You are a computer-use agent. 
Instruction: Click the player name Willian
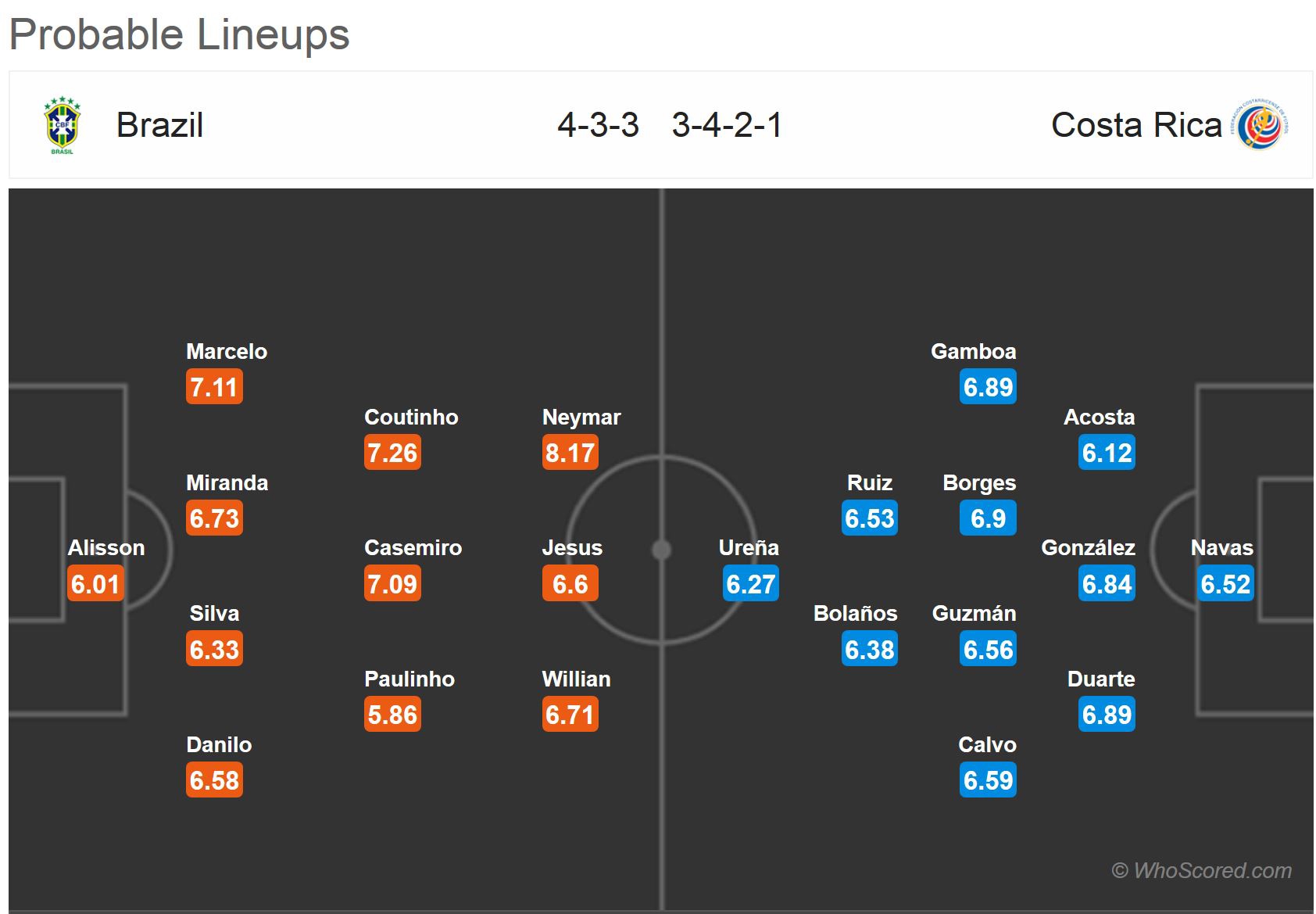click(576, 679)
